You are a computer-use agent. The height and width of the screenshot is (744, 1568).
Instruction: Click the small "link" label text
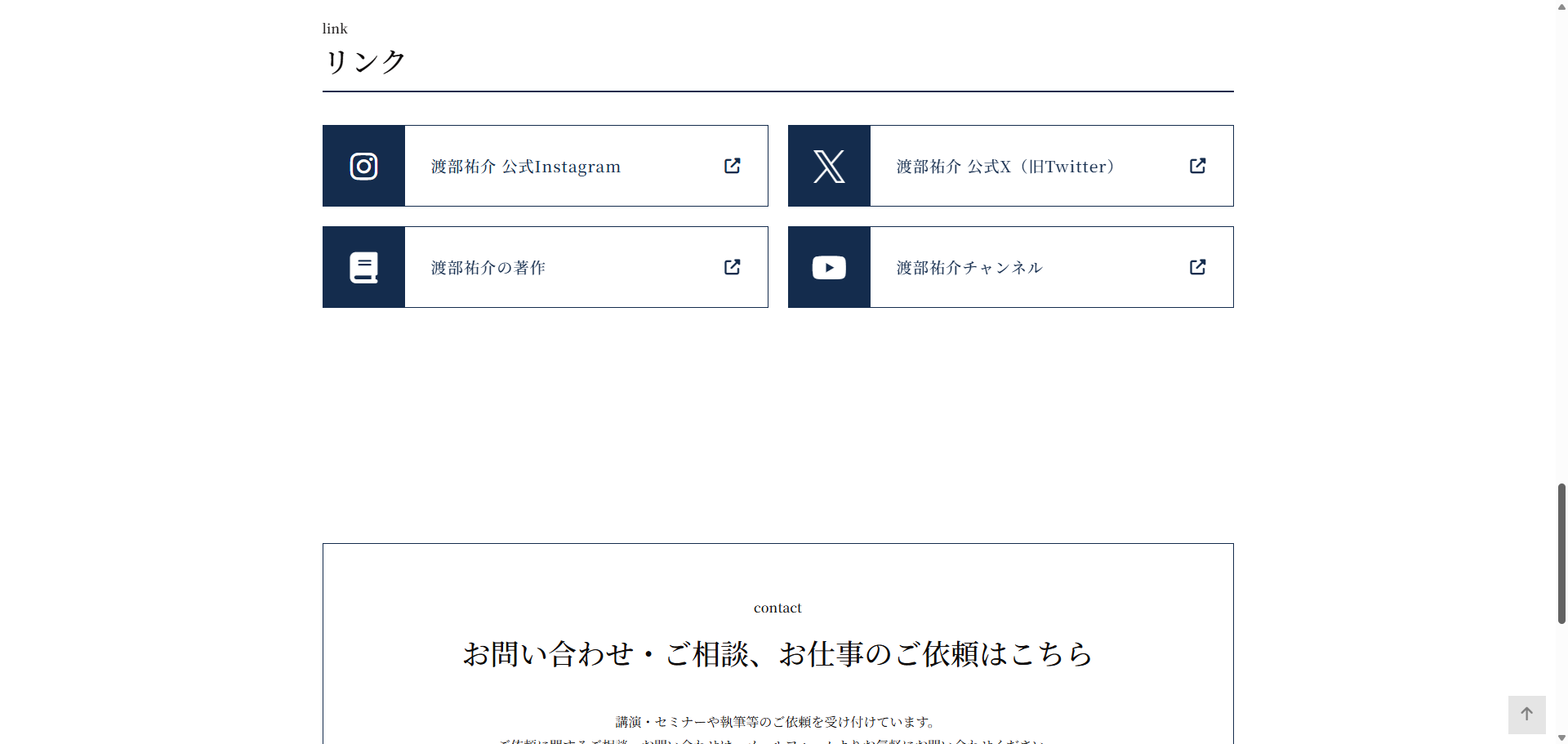click(335, 29)
